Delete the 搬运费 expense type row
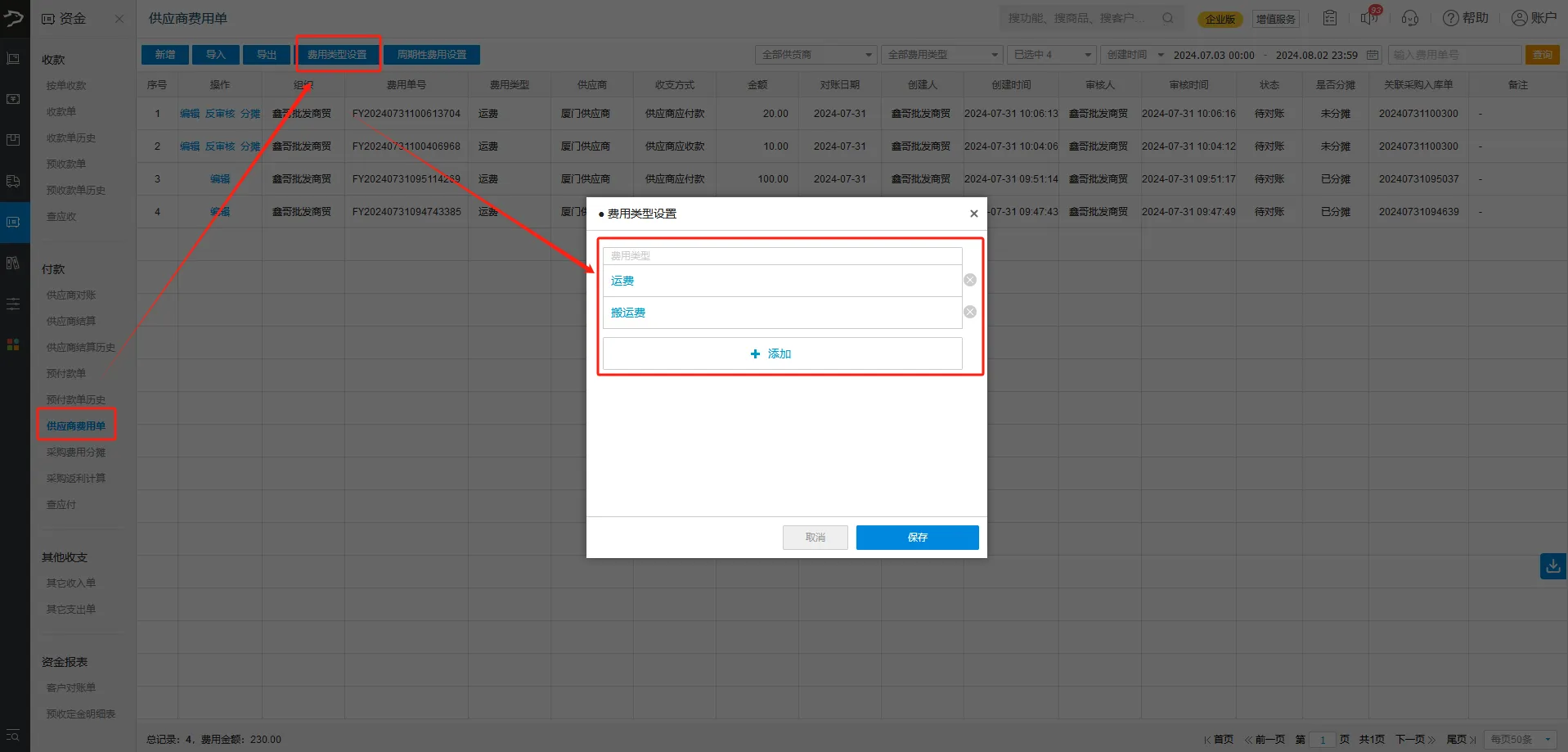 [969, 312]
